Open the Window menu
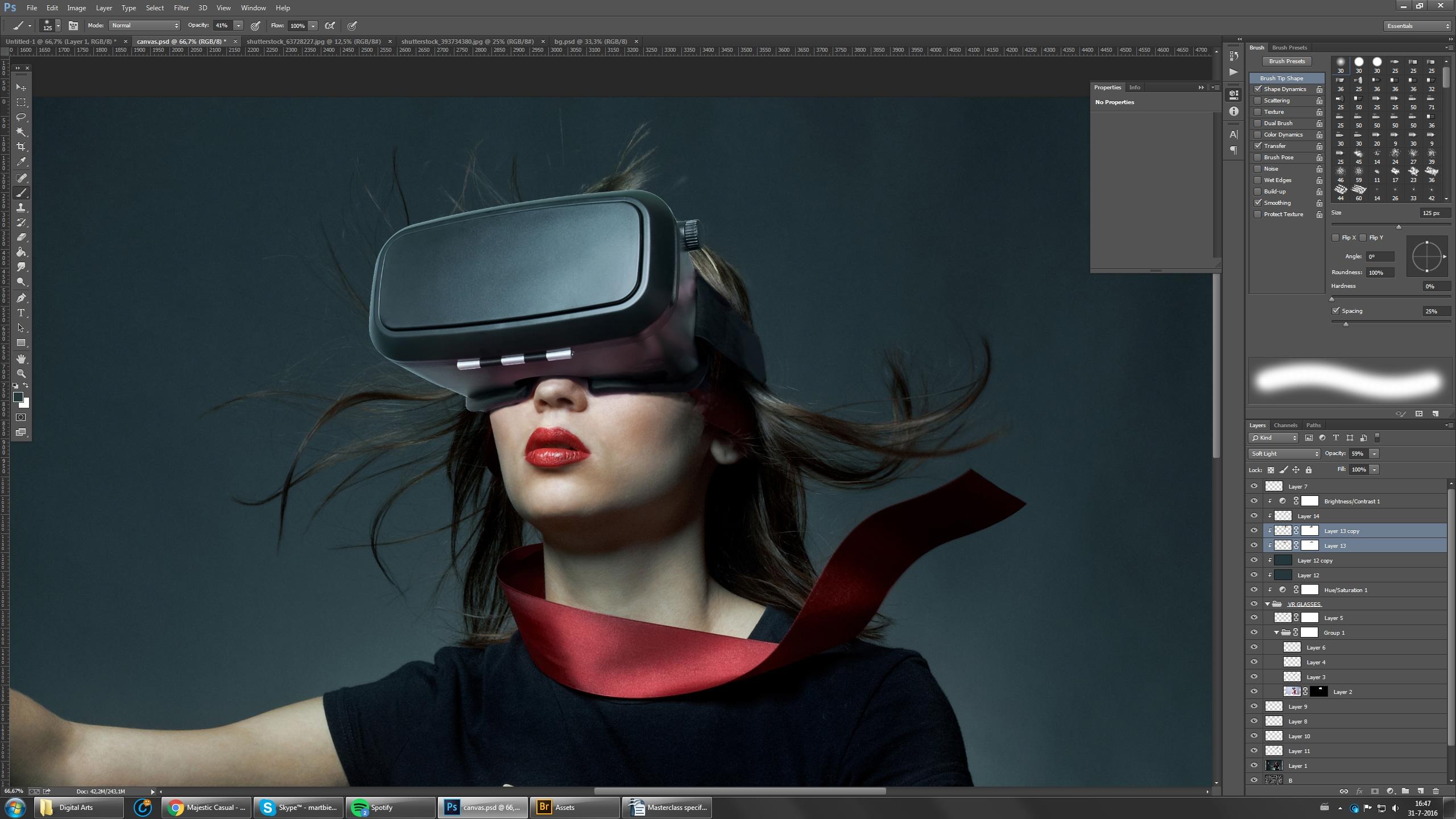Screen dimensions: 1456x819 pos(253,8)
